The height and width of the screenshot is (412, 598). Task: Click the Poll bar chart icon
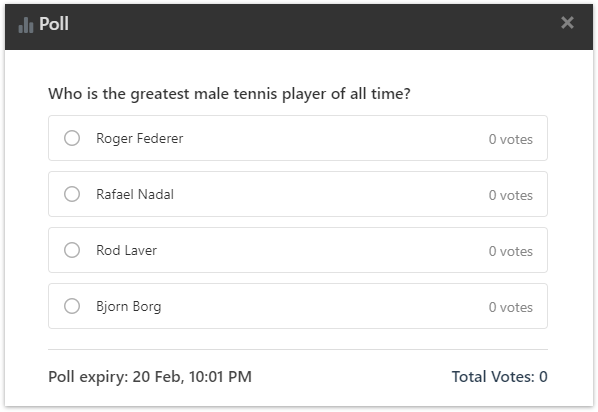coord(26,25)
